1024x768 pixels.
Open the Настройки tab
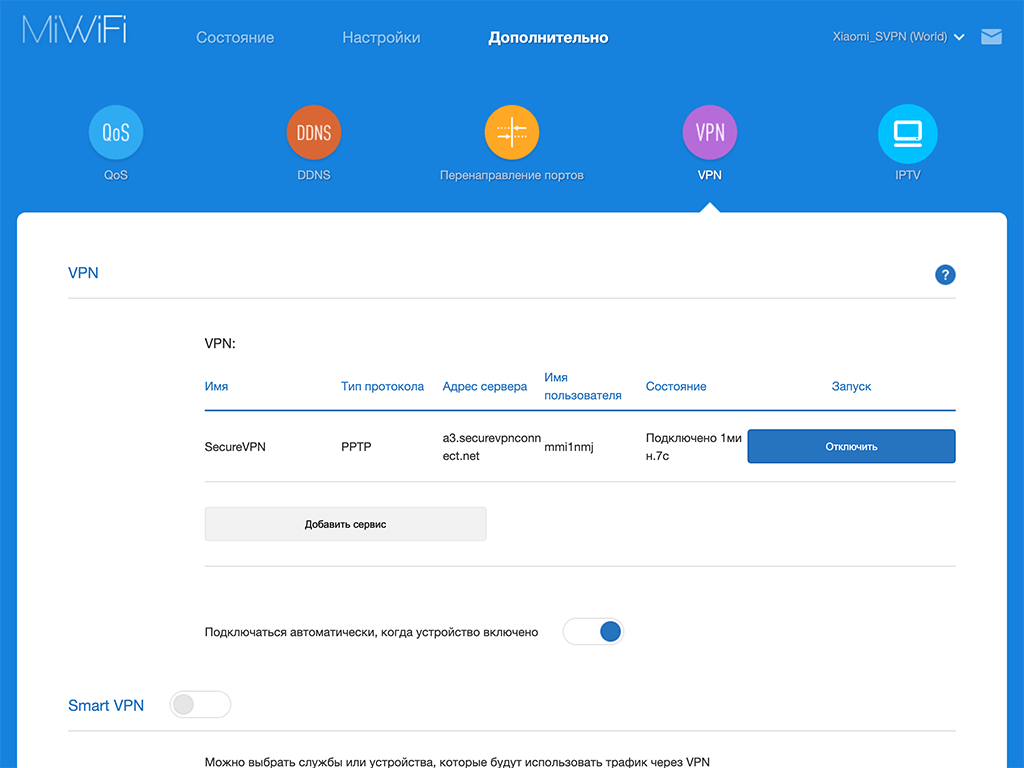(x=381, y=38)
